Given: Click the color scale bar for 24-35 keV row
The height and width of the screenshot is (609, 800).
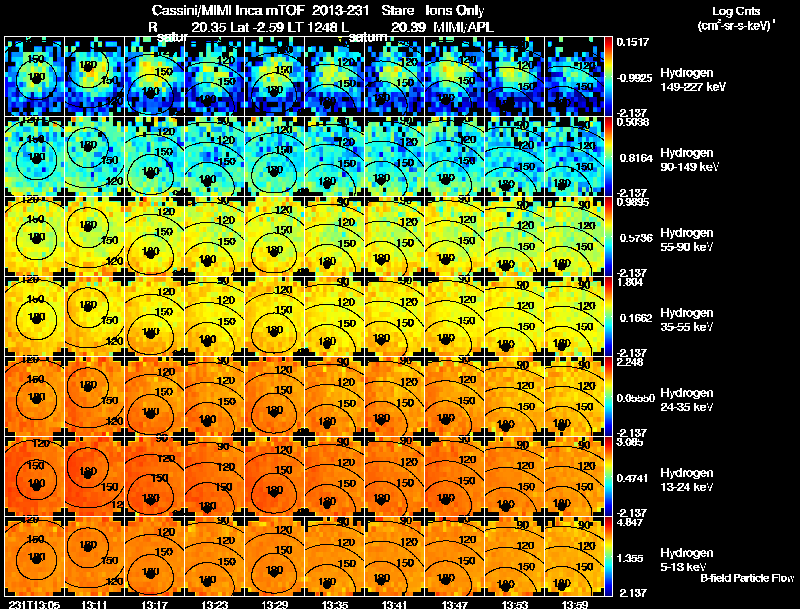Looking at the screenshot, I should point(608,396).
